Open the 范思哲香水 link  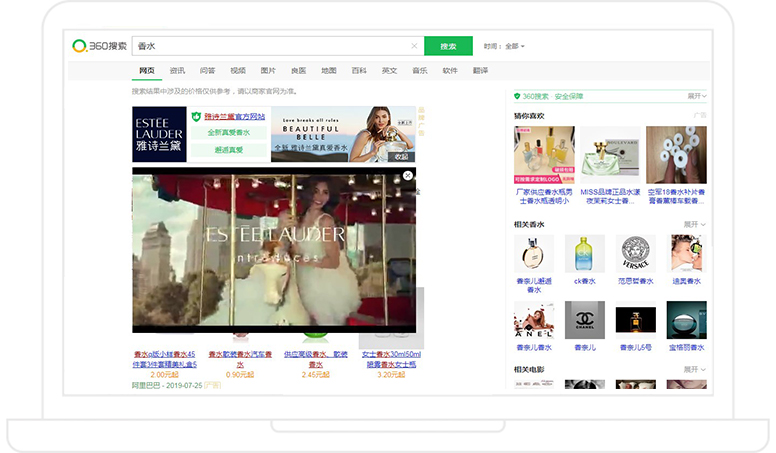click(635, 281)
